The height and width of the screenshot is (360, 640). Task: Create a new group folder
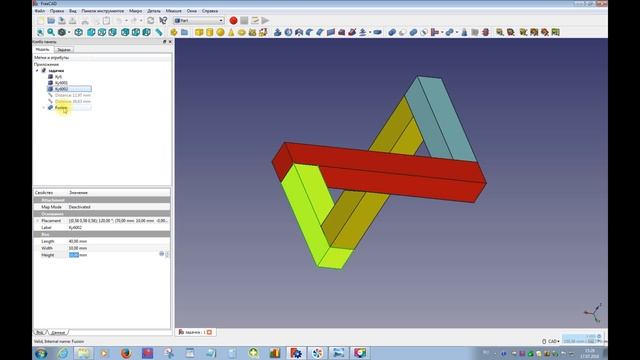(184, 32)
